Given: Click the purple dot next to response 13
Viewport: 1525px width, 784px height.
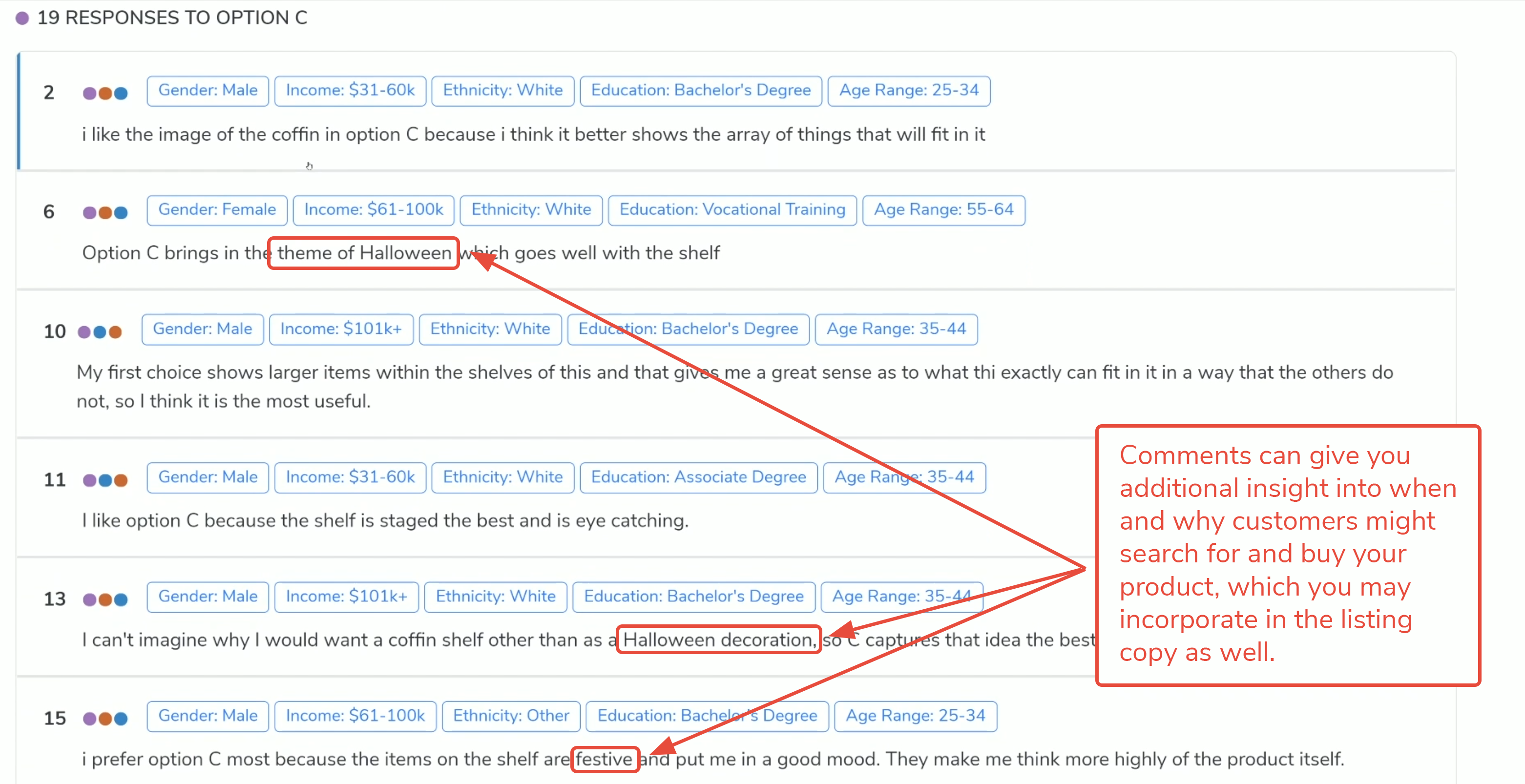Looking at the screenshot, I should tap(90, 599).
